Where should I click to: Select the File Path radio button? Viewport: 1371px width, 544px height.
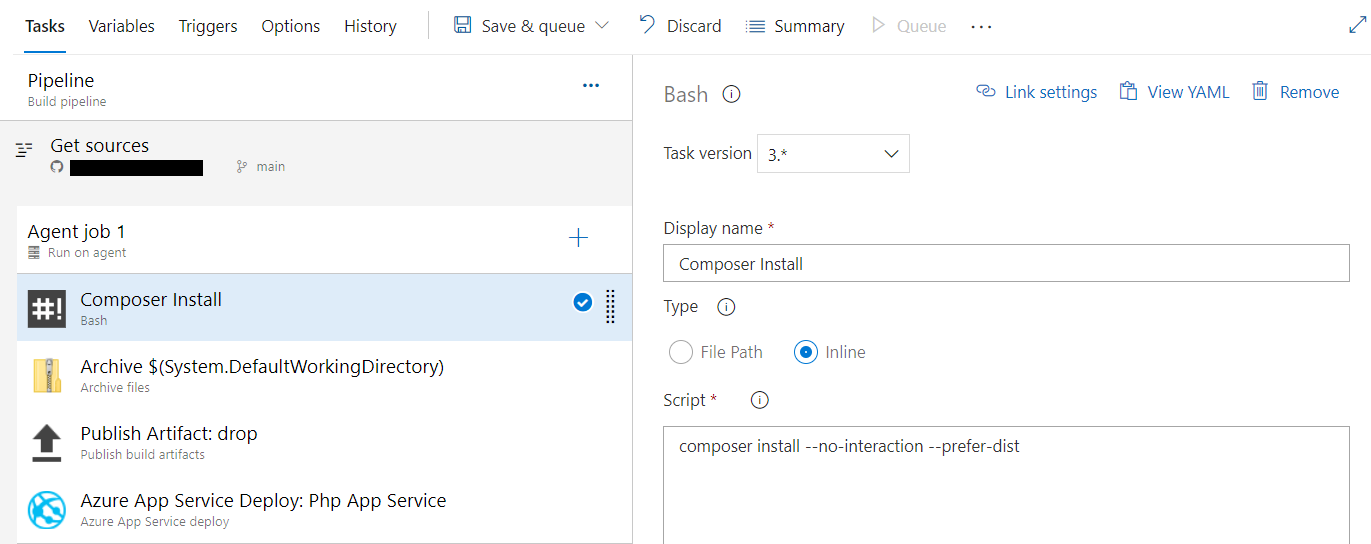pos(681,352)
